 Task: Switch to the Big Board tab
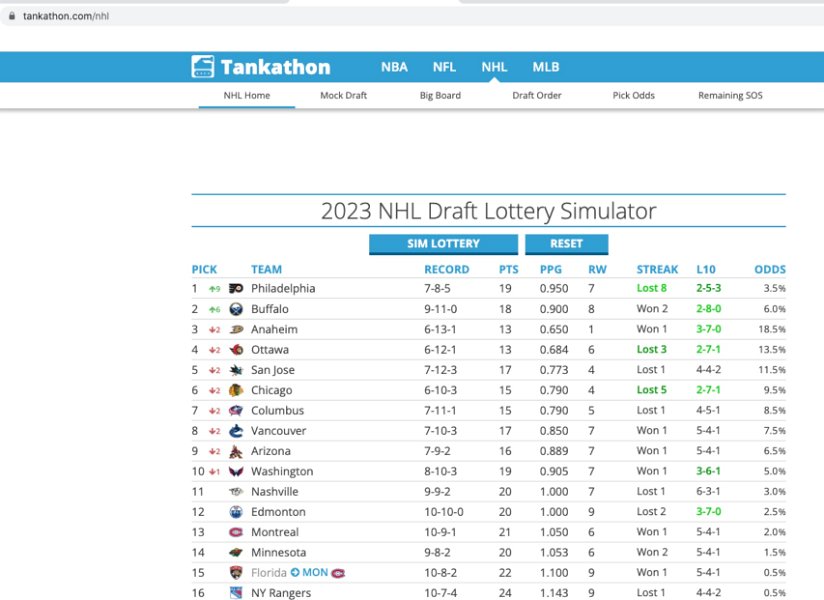click(440, 95)
